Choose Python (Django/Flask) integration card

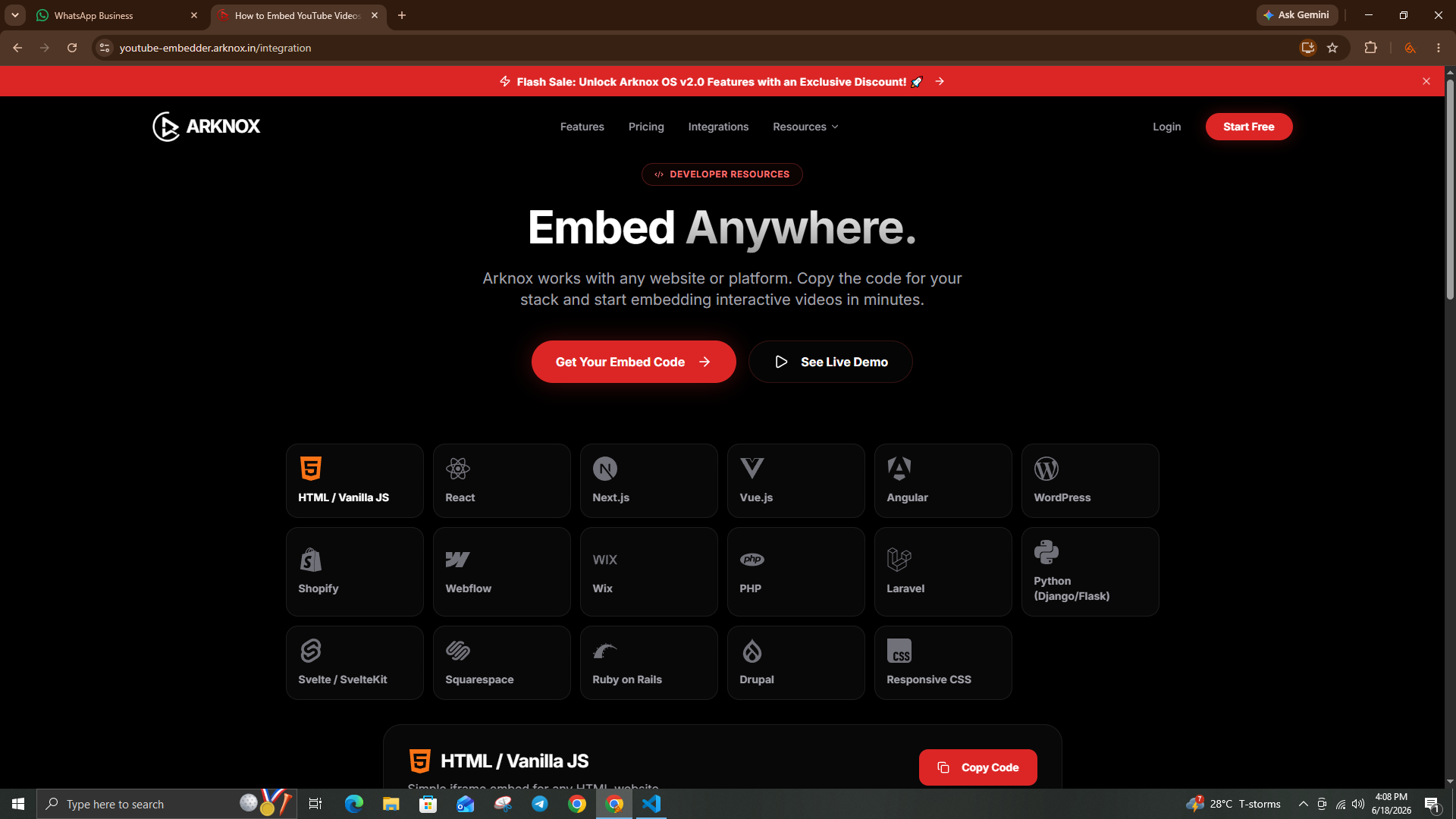coord(1090,572)
